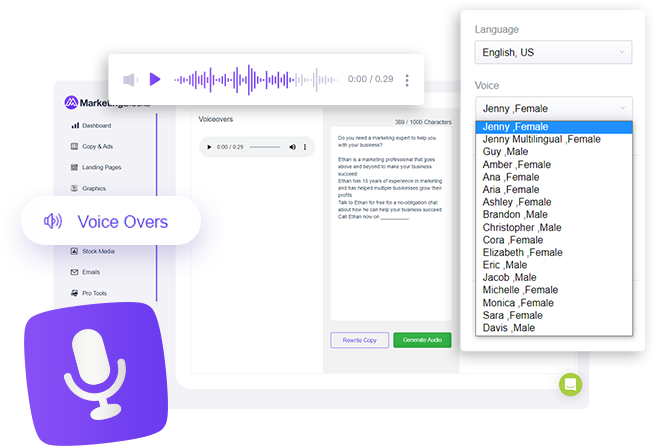The image size is (655, 446).
Task: Select Jenny Multilingual, Female voice
Action: point(554,139)
